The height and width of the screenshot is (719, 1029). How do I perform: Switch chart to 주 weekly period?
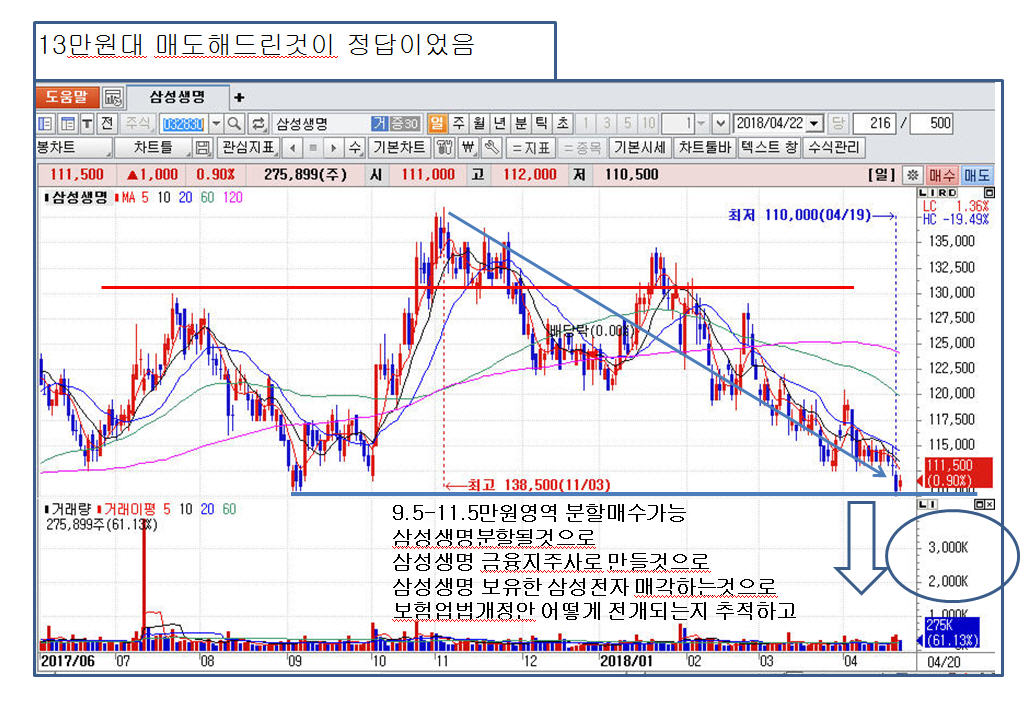tap(456, 122)
